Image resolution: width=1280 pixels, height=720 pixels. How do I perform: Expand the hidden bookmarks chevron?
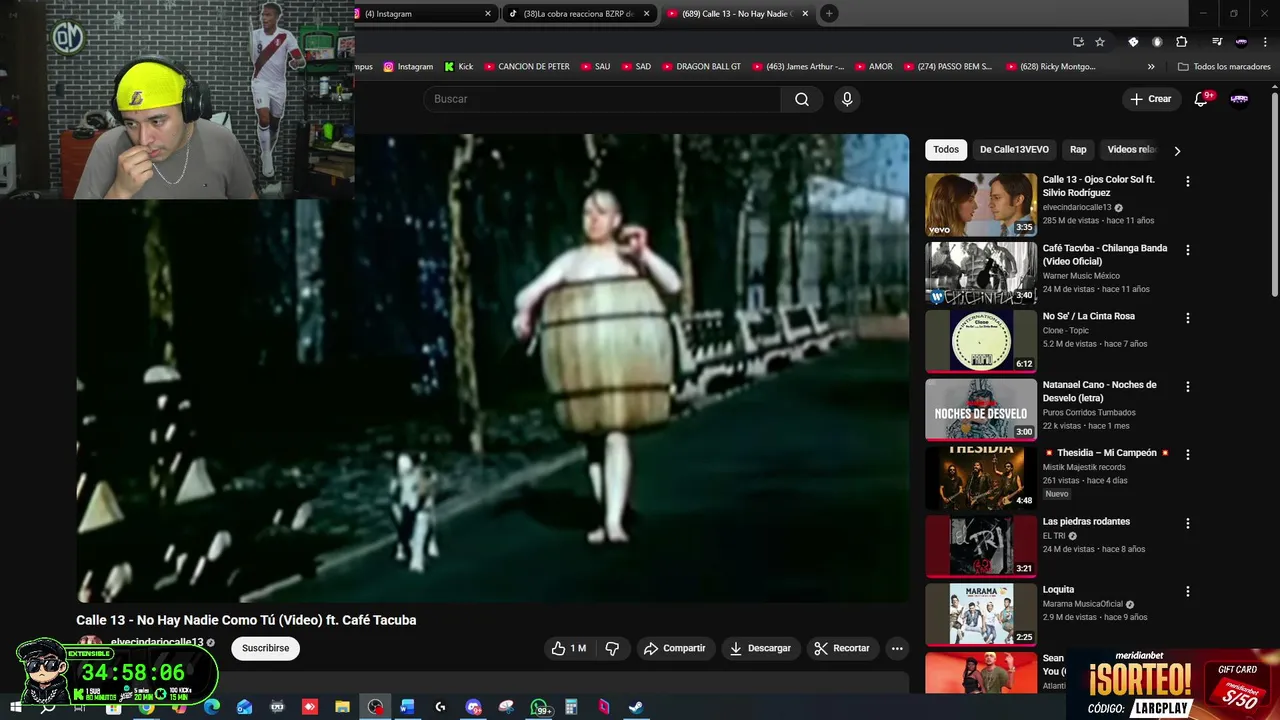click(1151, 67)
